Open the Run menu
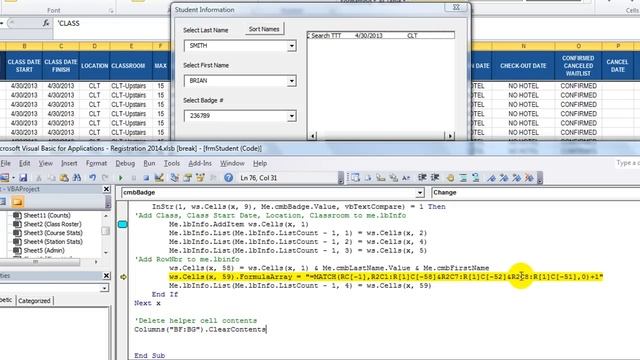The width and height of the screenshot is (640, 360). [x=149, y=163]
